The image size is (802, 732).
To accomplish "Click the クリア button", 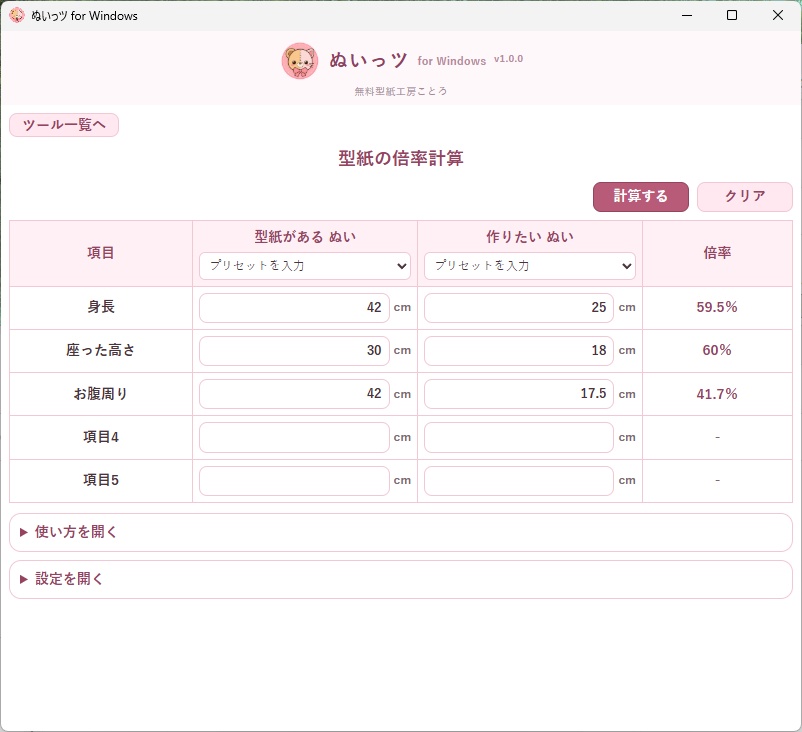I will (x=745, y=196).
